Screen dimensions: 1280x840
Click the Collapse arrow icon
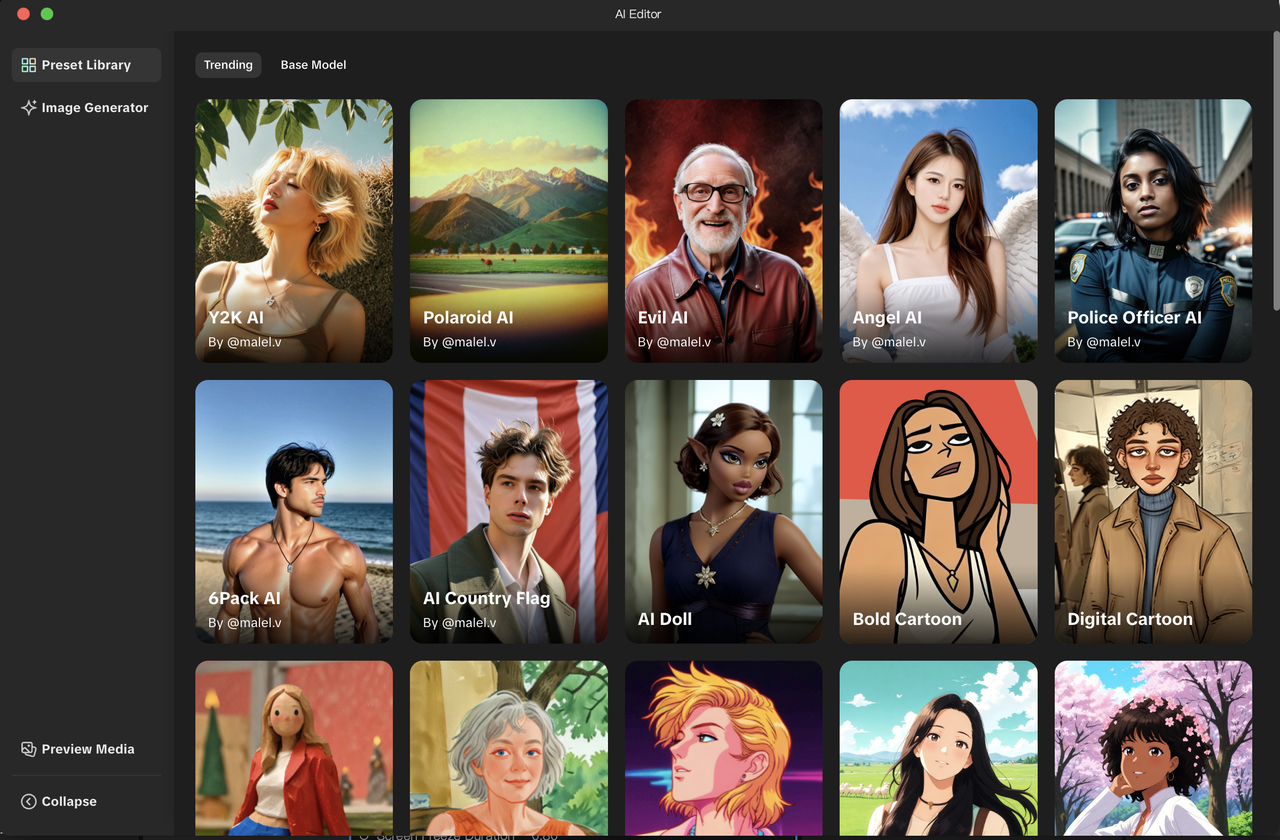tap(28, 801)
